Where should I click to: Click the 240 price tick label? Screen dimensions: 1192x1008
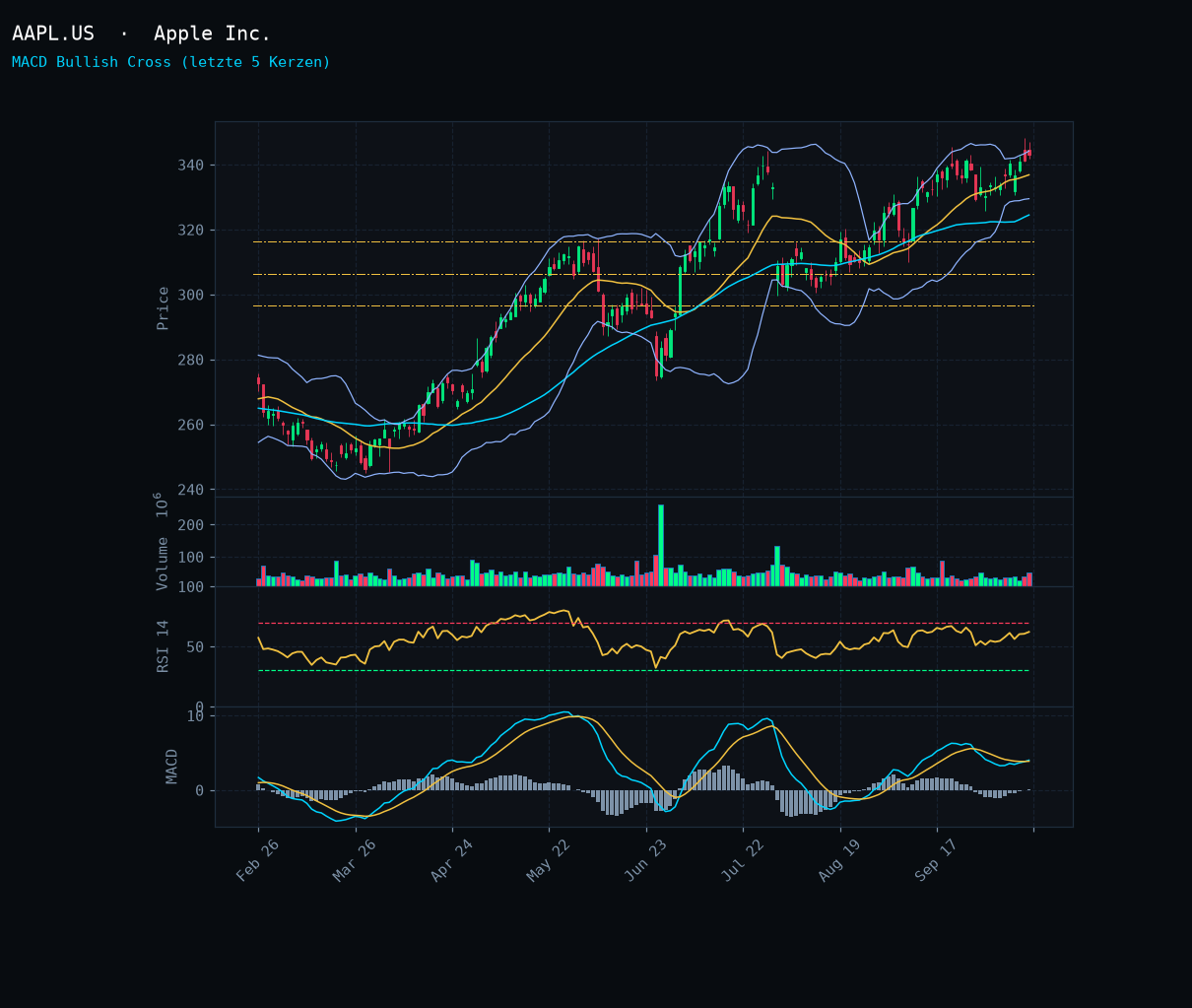[190, 490]
